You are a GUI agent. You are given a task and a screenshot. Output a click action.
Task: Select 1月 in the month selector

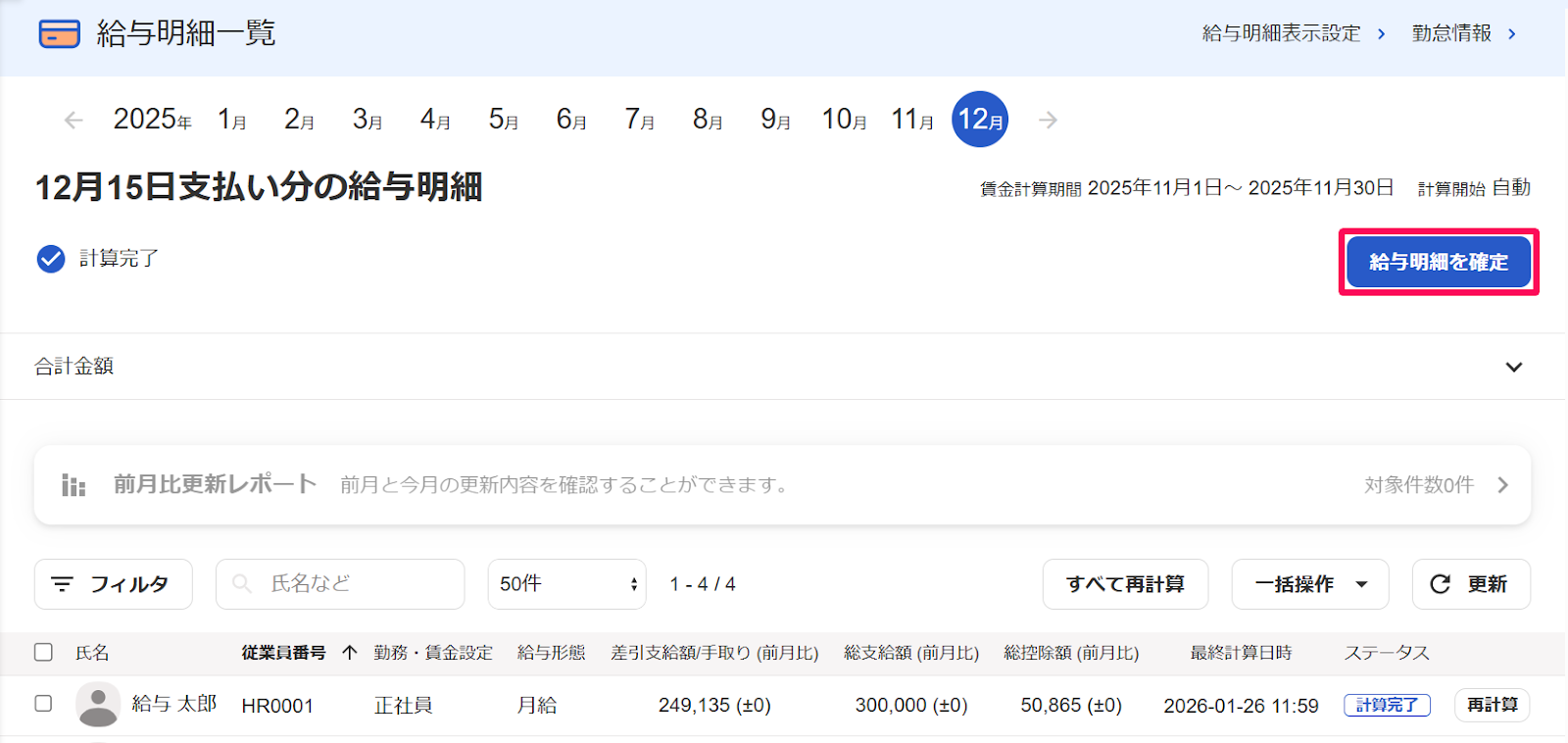232,120
